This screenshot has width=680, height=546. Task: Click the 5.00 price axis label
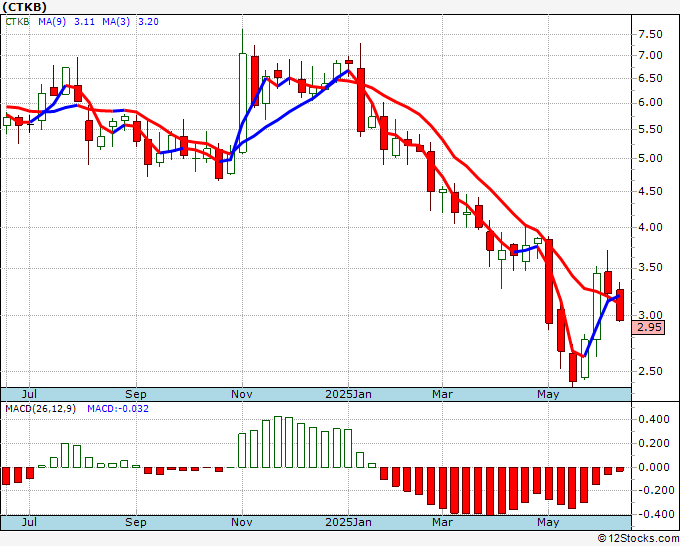click(650, 158)
